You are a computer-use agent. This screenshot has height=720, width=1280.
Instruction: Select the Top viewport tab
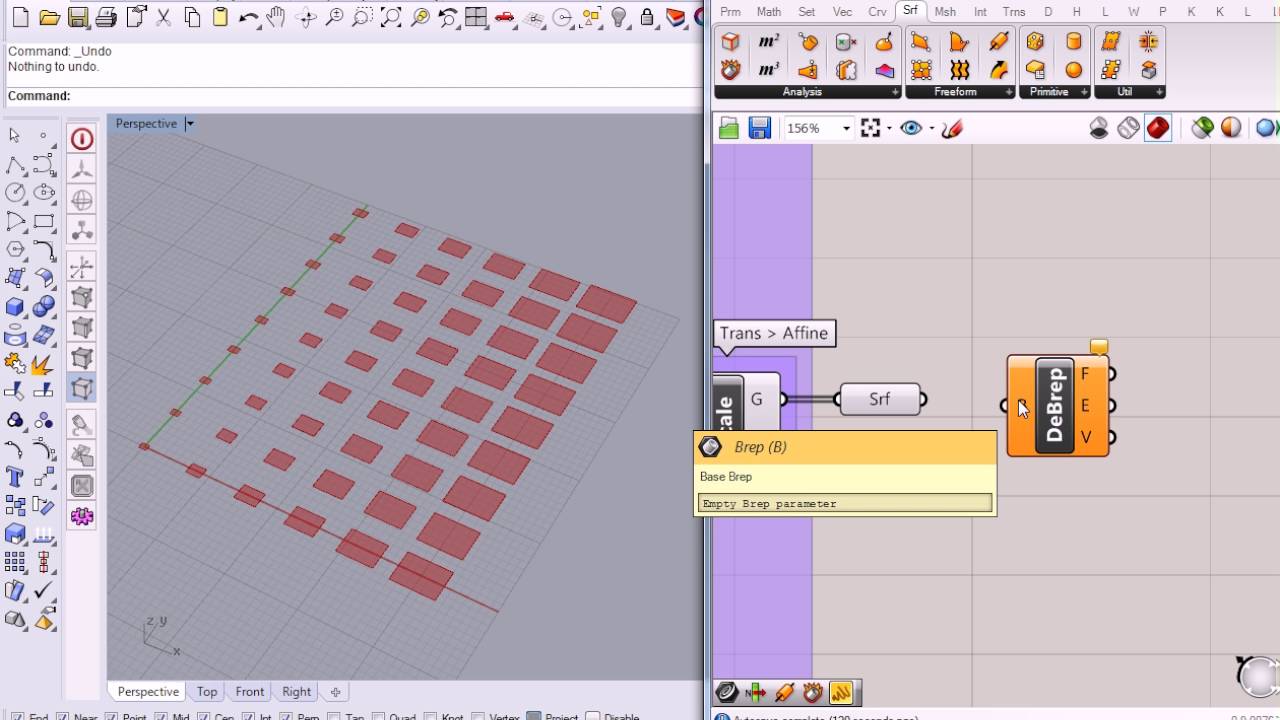pos(207,691)
